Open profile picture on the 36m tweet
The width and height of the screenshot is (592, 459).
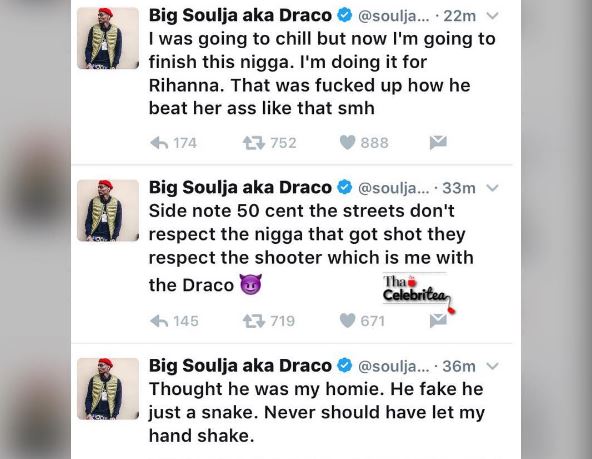click(x=108, y=388)
